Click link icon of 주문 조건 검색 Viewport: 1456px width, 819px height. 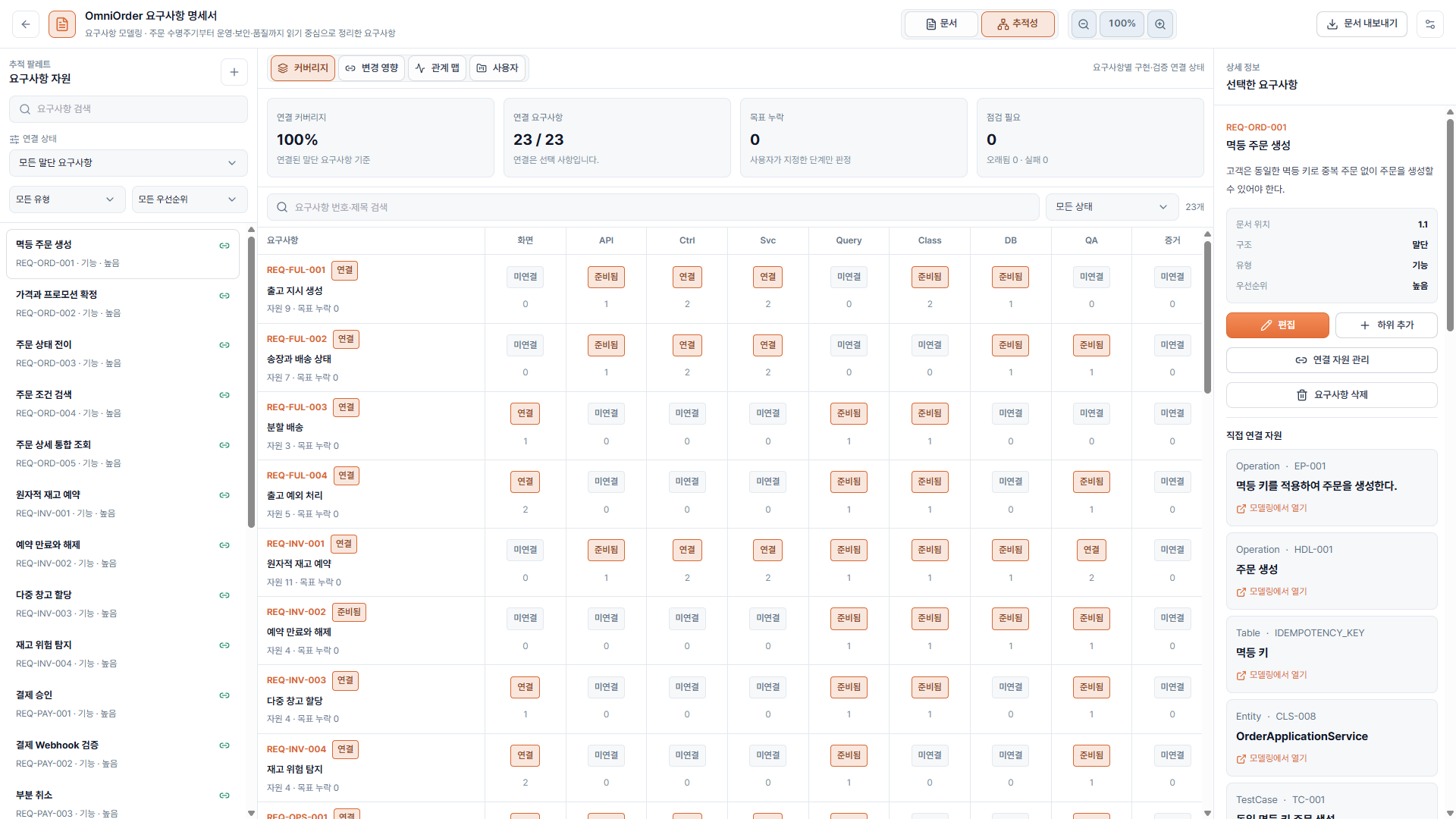pos(224,395)
